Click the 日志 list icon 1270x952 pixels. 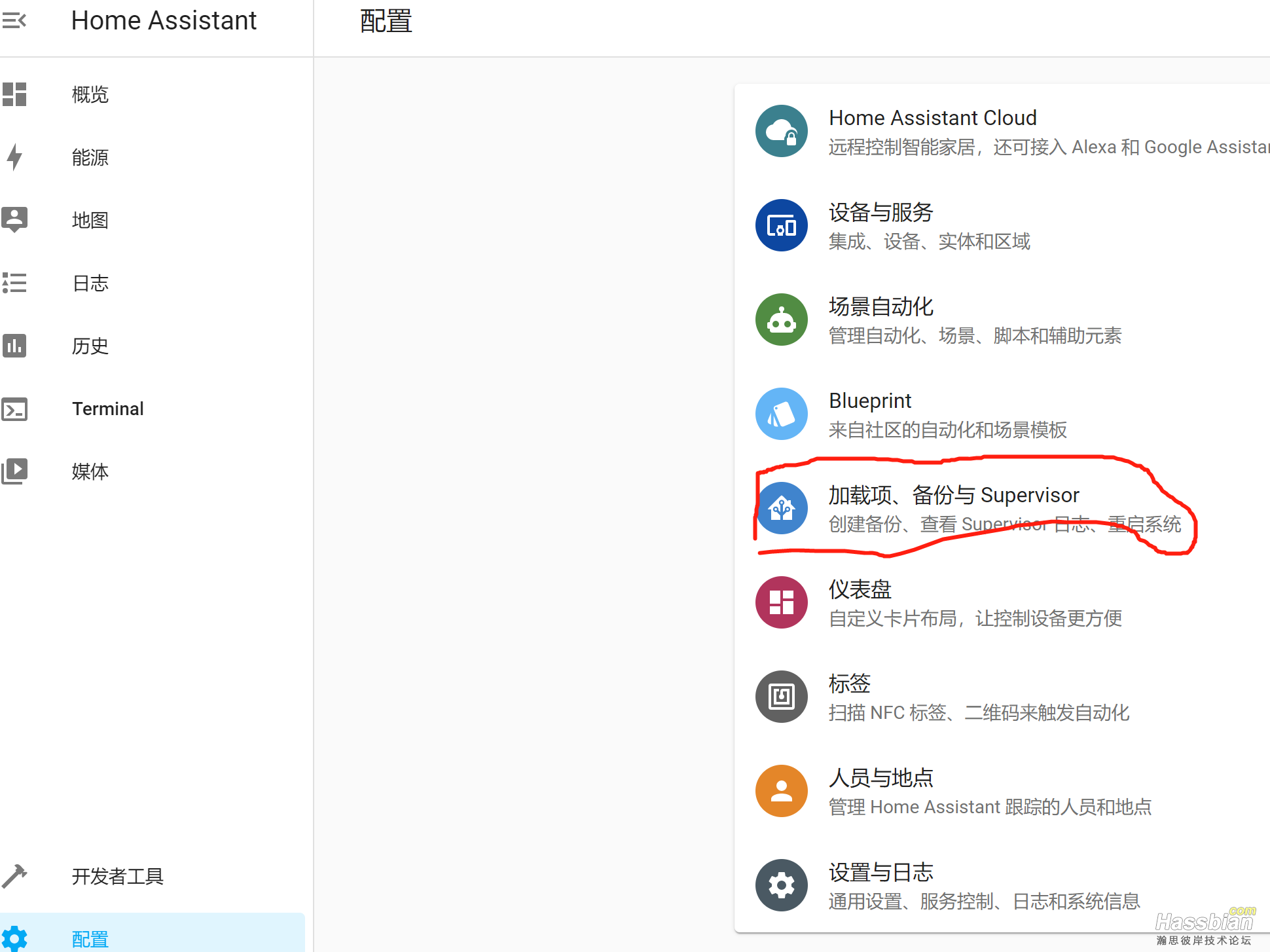14,283
